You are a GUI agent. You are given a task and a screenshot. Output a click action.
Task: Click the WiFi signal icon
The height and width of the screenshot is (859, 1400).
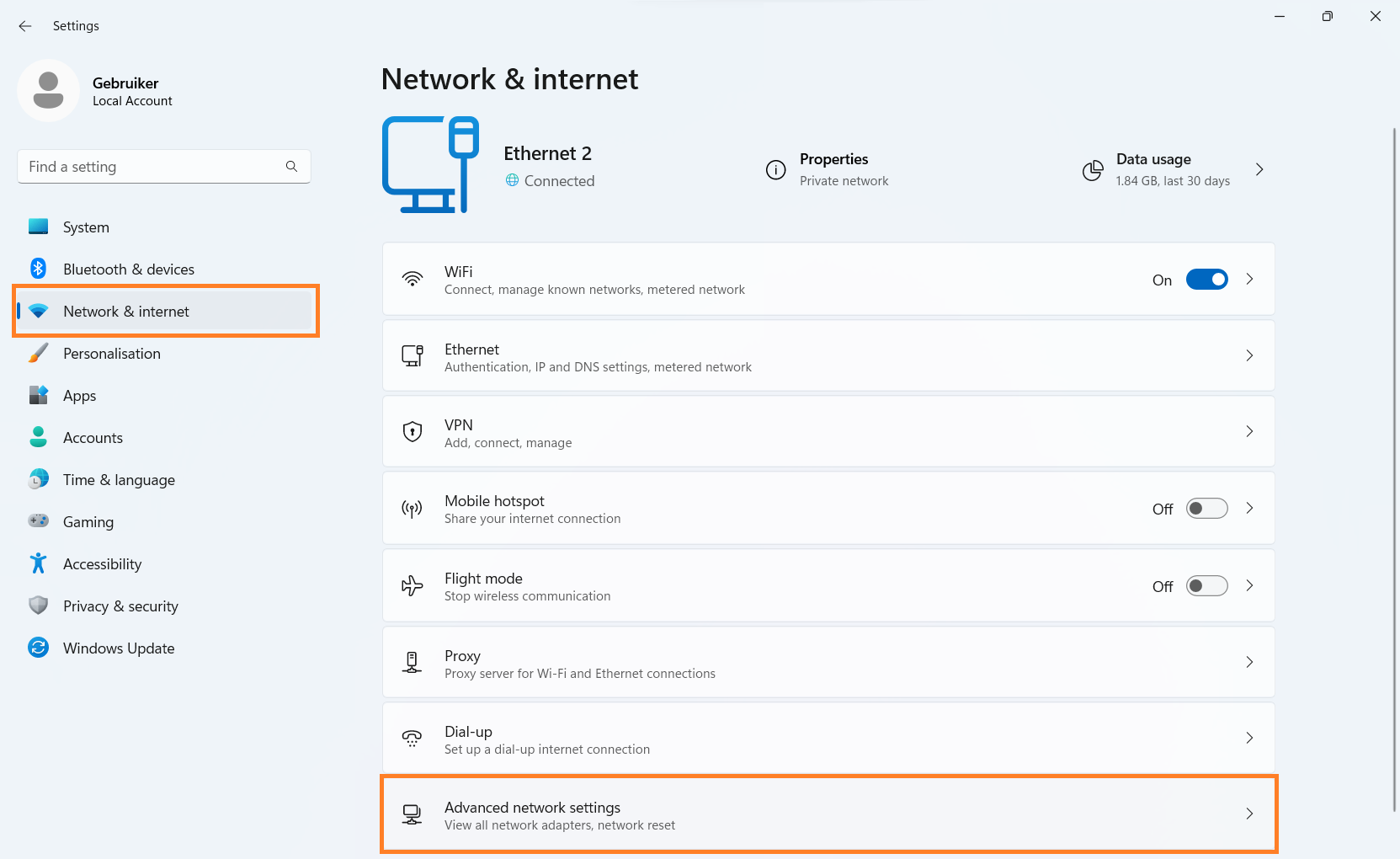(413, 279)
